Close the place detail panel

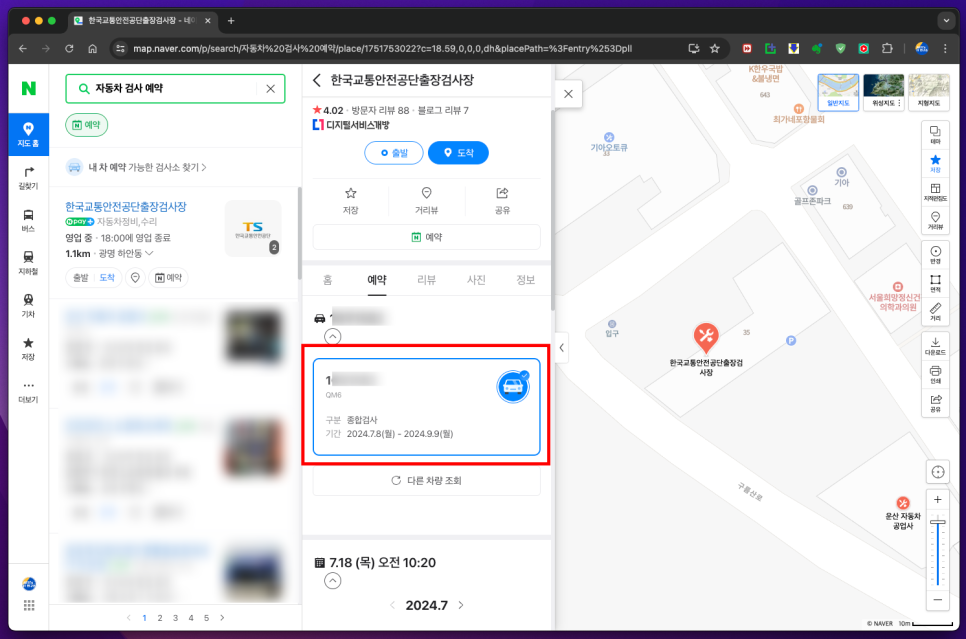568,94
